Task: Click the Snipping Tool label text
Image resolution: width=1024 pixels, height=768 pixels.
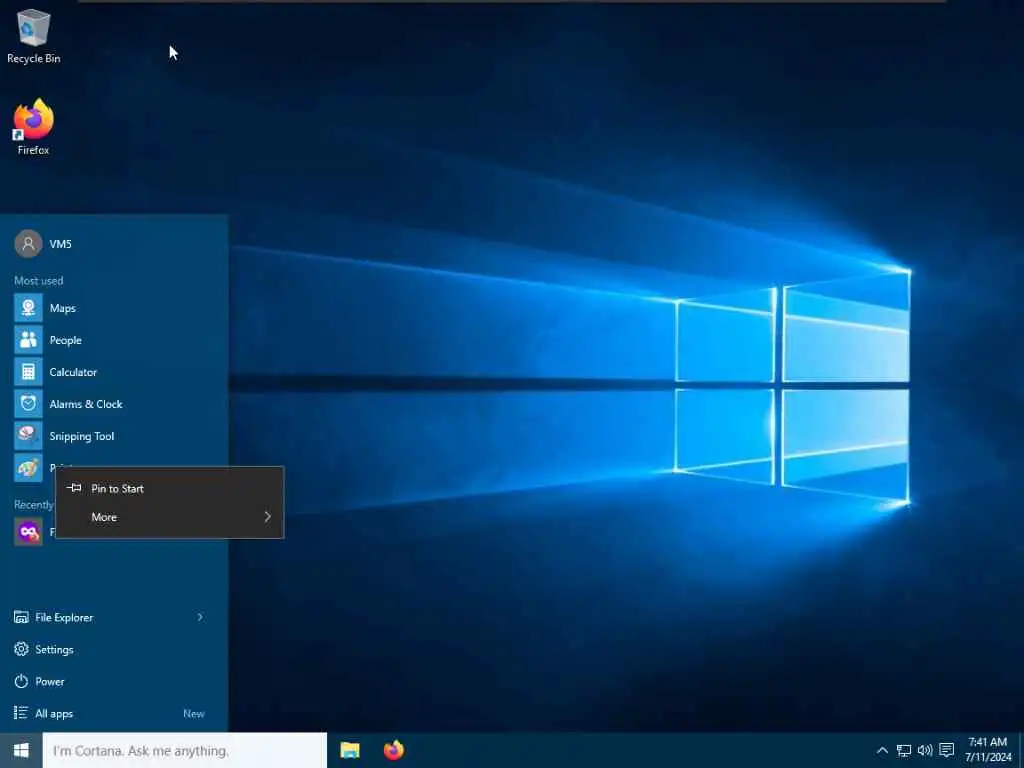Action: pos(82,436)
